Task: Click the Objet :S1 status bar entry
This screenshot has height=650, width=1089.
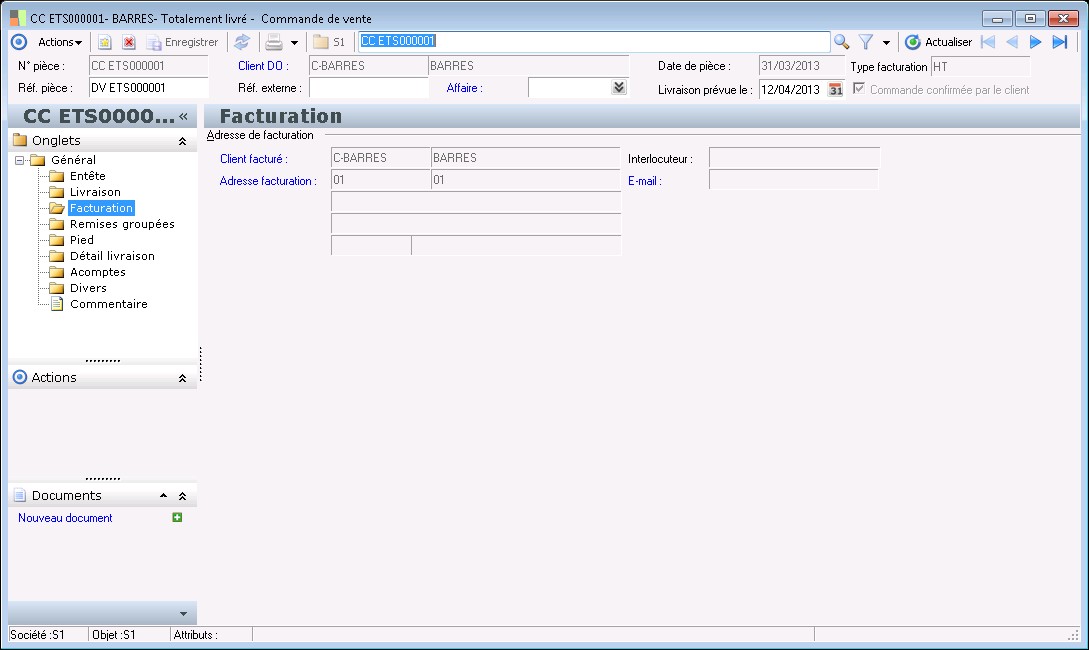Action: click(114, 635)
